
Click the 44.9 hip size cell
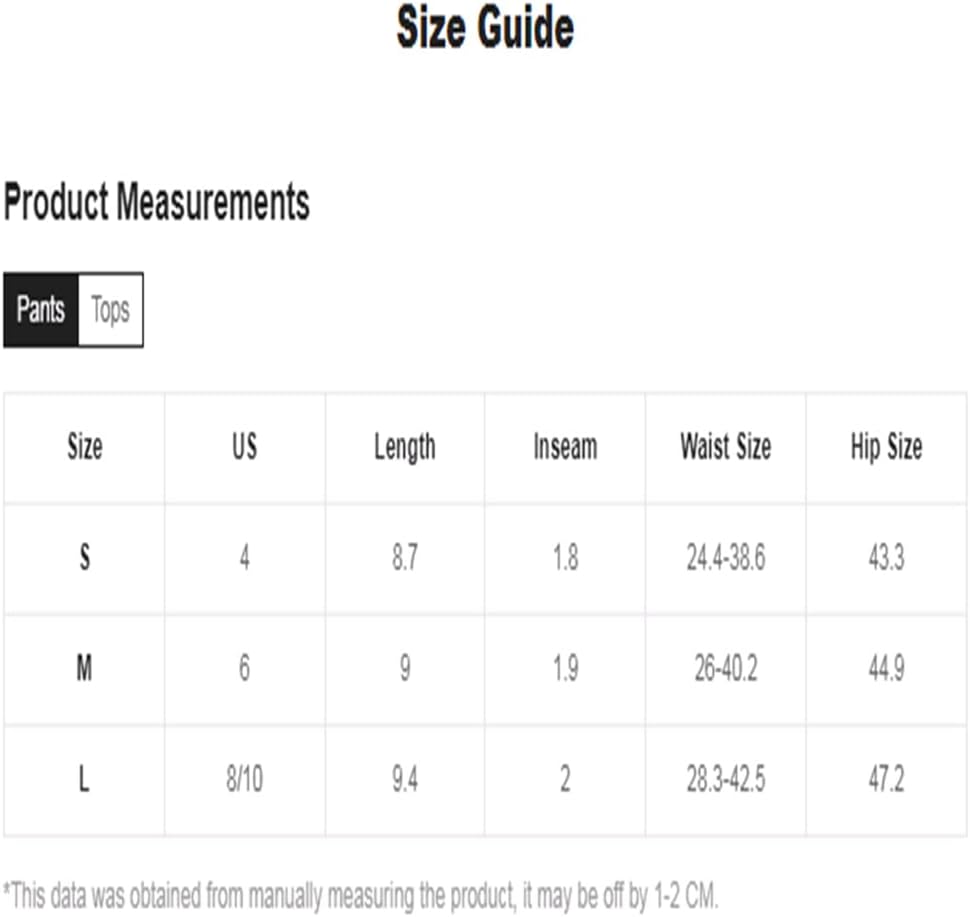pos(886,668)
